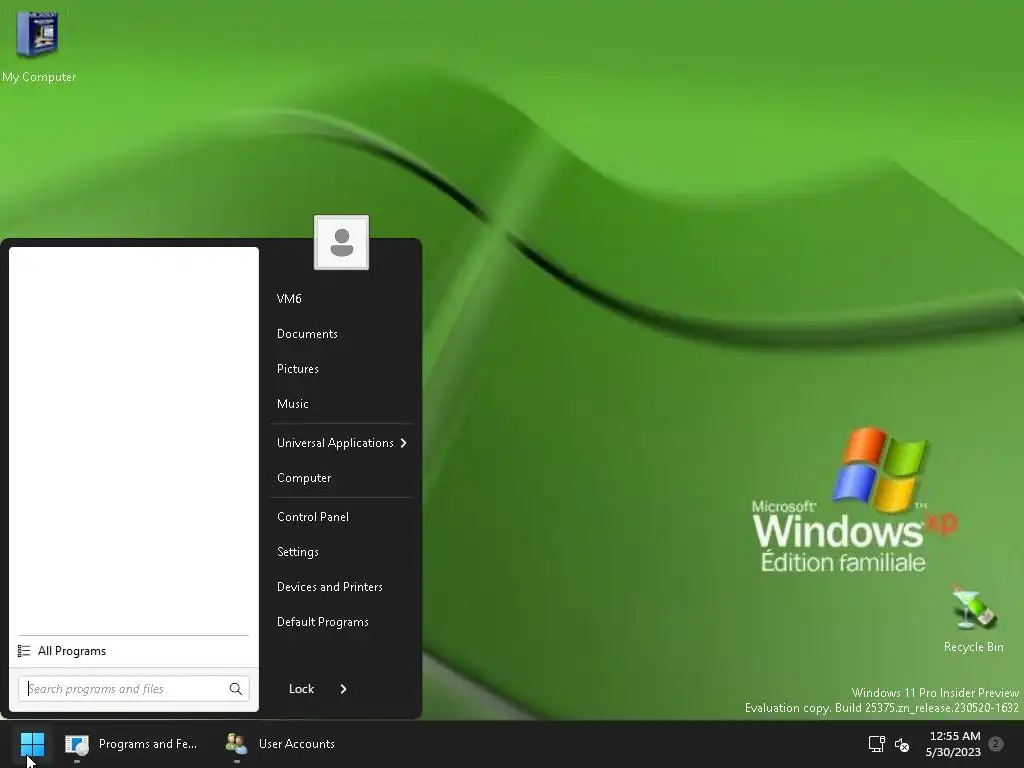Click the muted volume tray icon
The image size is (1024, 768).
click(x=902, y=744)
